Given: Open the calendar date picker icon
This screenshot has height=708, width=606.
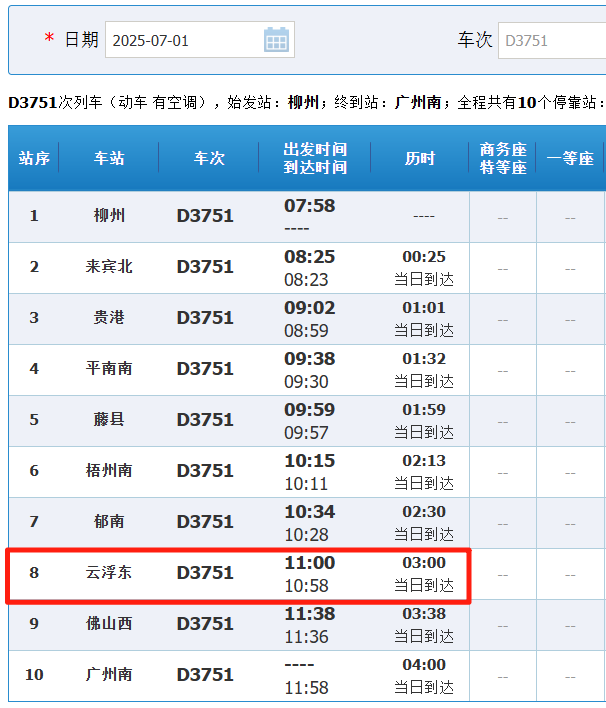Looking at the screenshot, I should click(276, 40).
